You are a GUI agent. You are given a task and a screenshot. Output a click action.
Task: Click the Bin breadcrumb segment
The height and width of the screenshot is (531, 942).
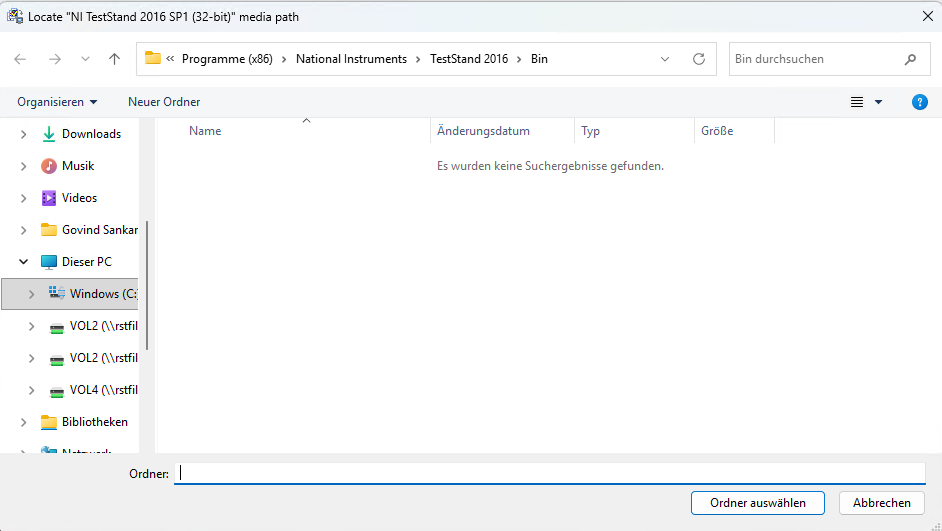coord(539,59)
